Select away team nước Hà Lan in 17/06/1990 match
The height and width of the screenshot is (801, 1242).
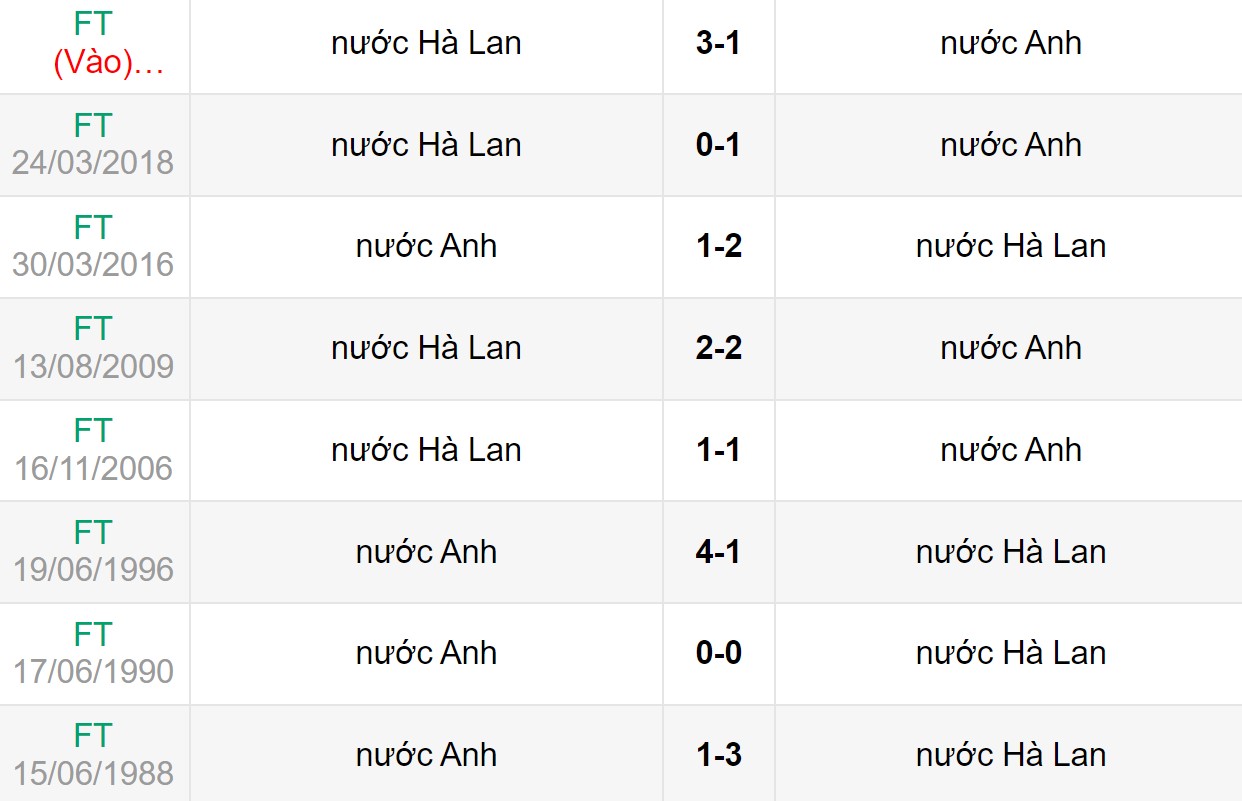coord(1011,653)
